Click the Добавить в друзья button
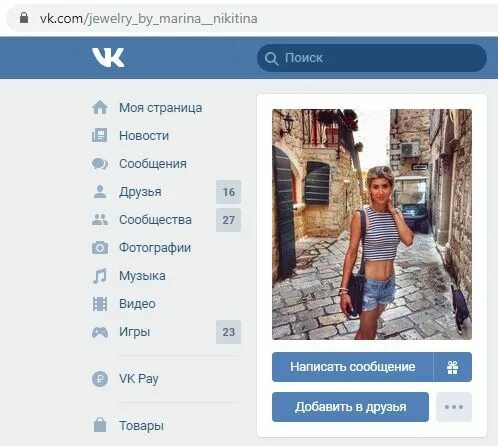The image size is (498, 446). click(350, 407)
